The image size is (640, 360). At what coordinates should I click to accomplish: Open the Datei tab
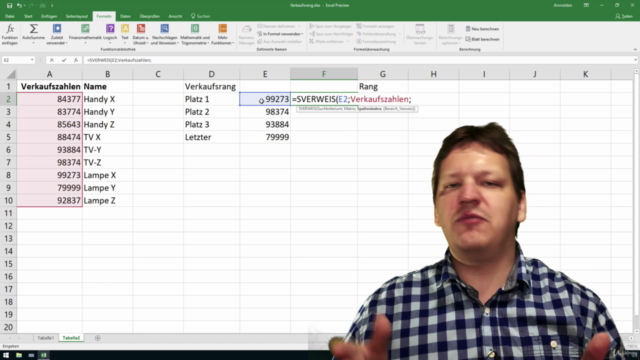coord(9,16)
